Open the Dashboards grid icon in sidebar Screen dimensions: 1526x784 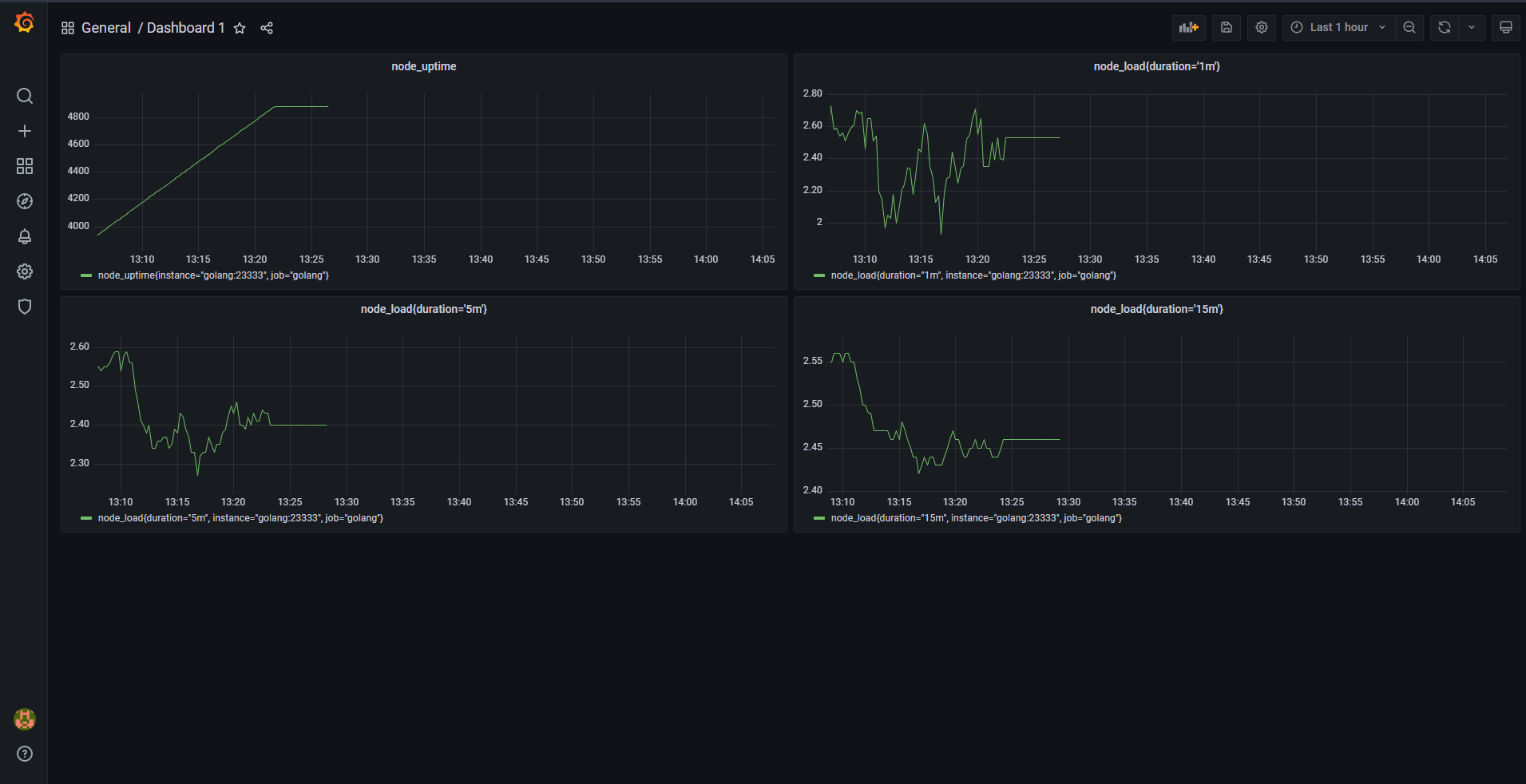25,166
